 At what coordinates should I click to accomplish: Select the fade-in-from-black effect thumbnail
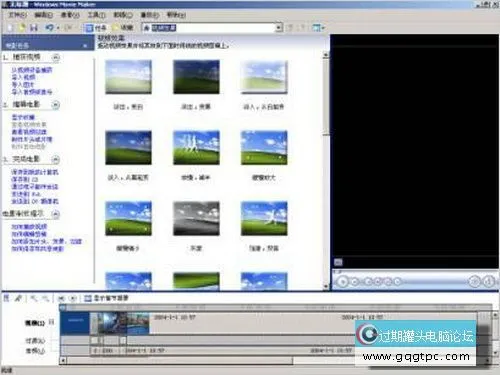coord(128,148)
